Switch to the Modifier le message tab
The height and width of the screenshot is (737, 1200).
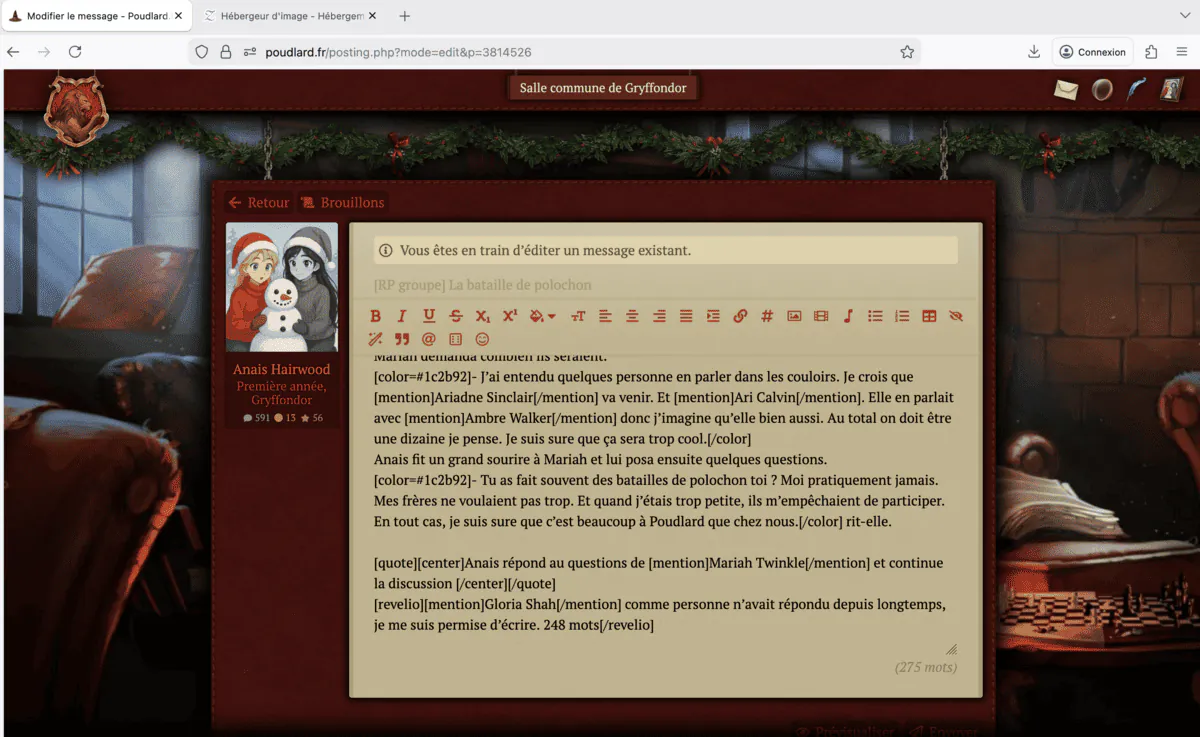click(96, 16)
